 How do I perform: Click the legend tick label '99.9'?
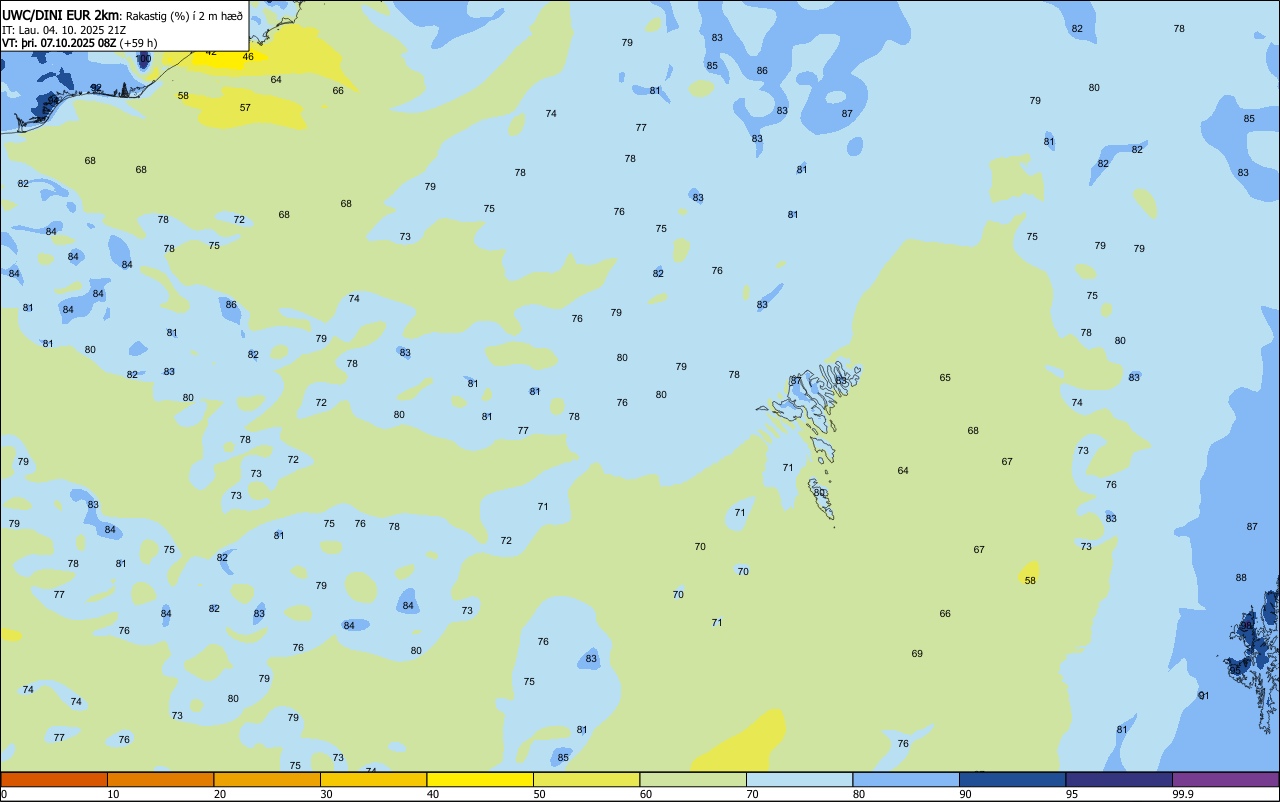pos(1183,794)
